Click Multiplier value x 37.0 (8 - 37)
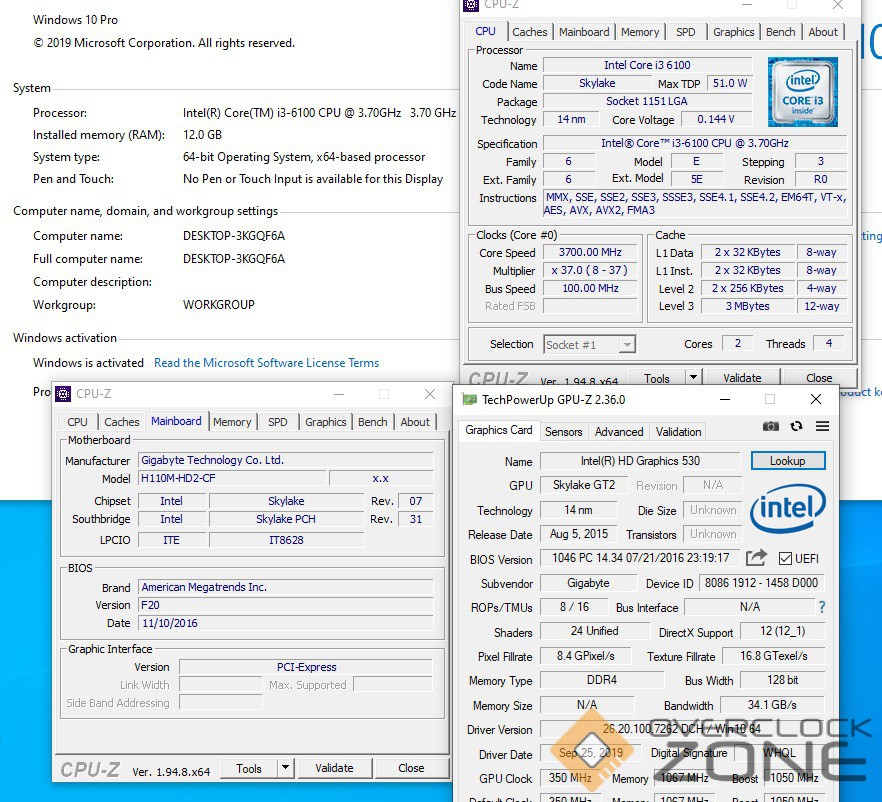Viewport: 882px width, 802px height. coord(590,270)
